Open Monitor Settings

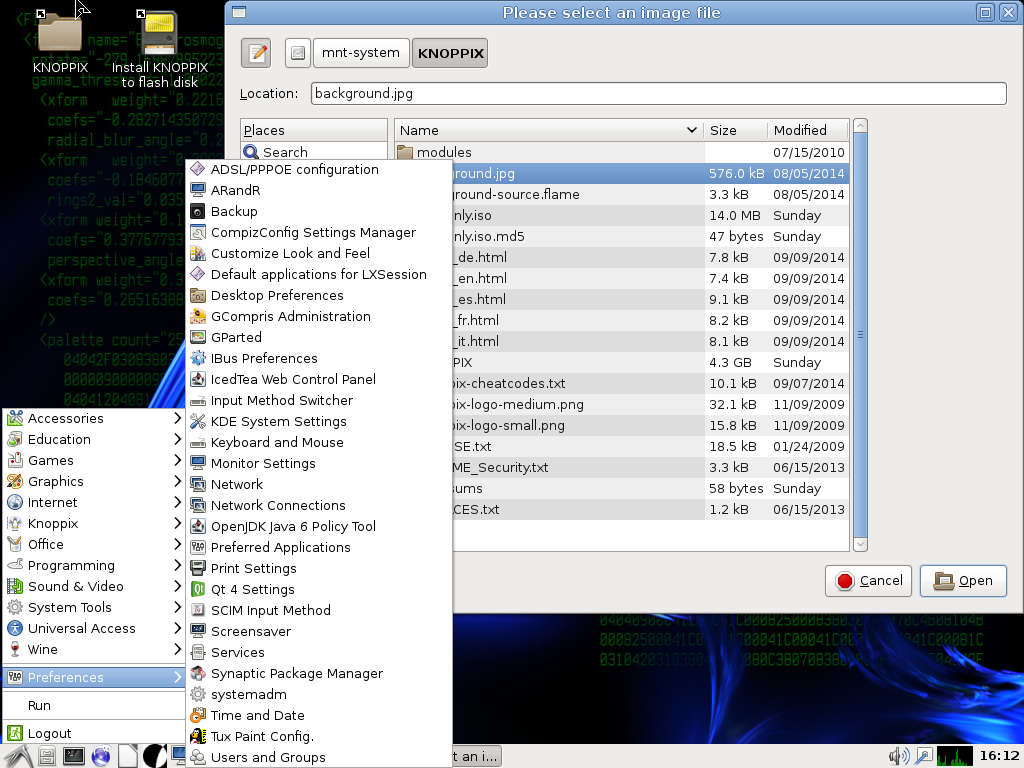tap(319, 463)
